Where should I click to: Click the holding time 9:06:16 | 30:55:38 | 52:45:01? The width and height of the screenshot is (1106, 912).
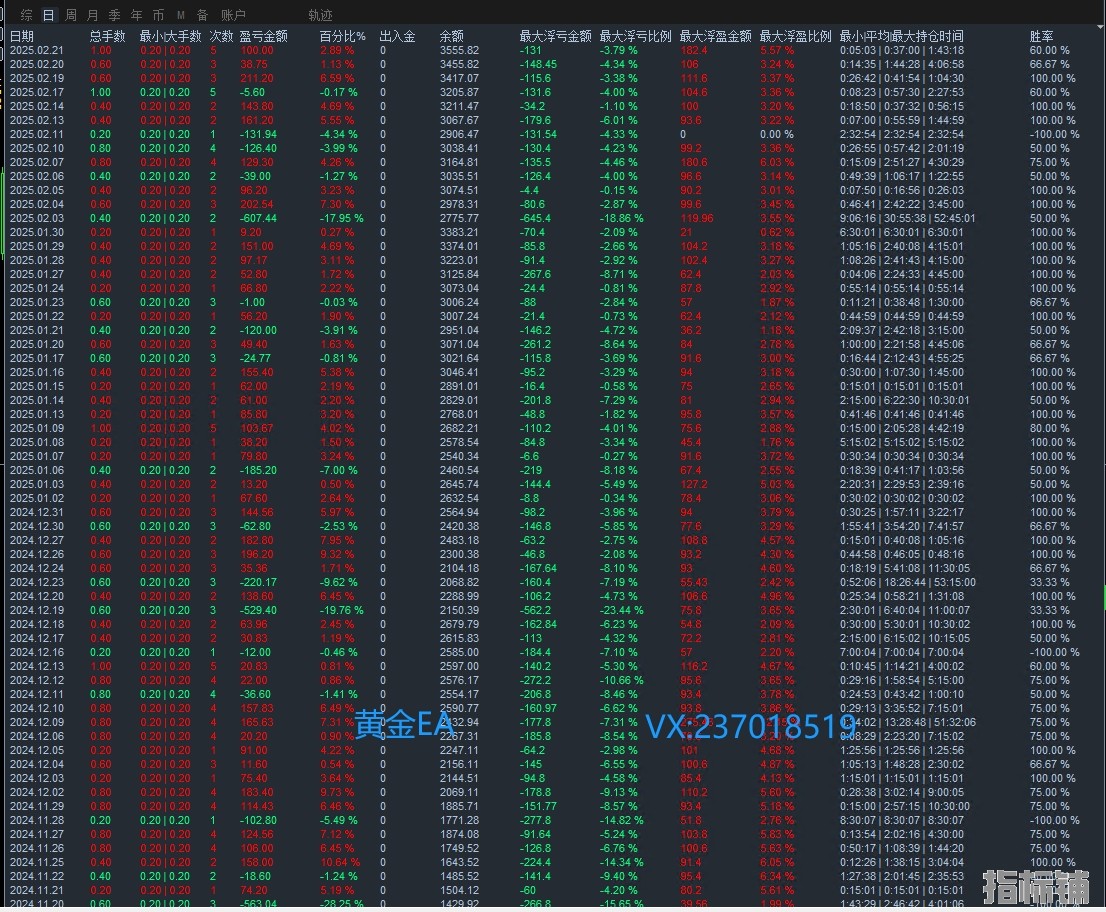click(907, 218)
